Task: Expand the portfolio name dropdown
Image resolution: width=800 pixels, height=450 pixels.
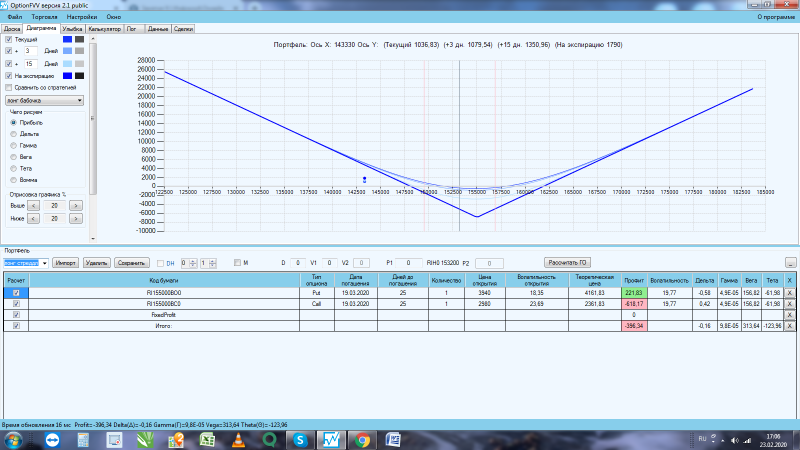Action: (44, 263)
